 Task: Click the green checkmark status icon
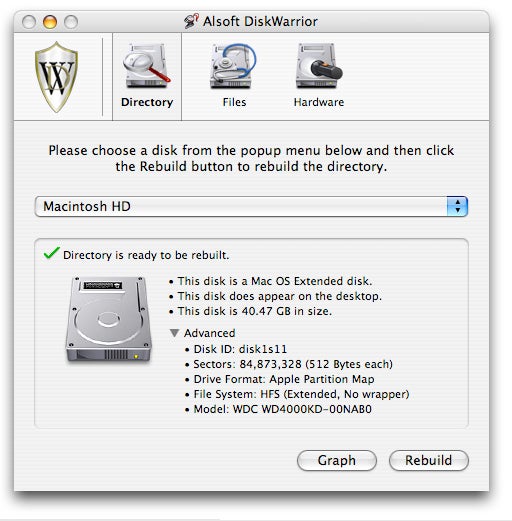[52, 253]
